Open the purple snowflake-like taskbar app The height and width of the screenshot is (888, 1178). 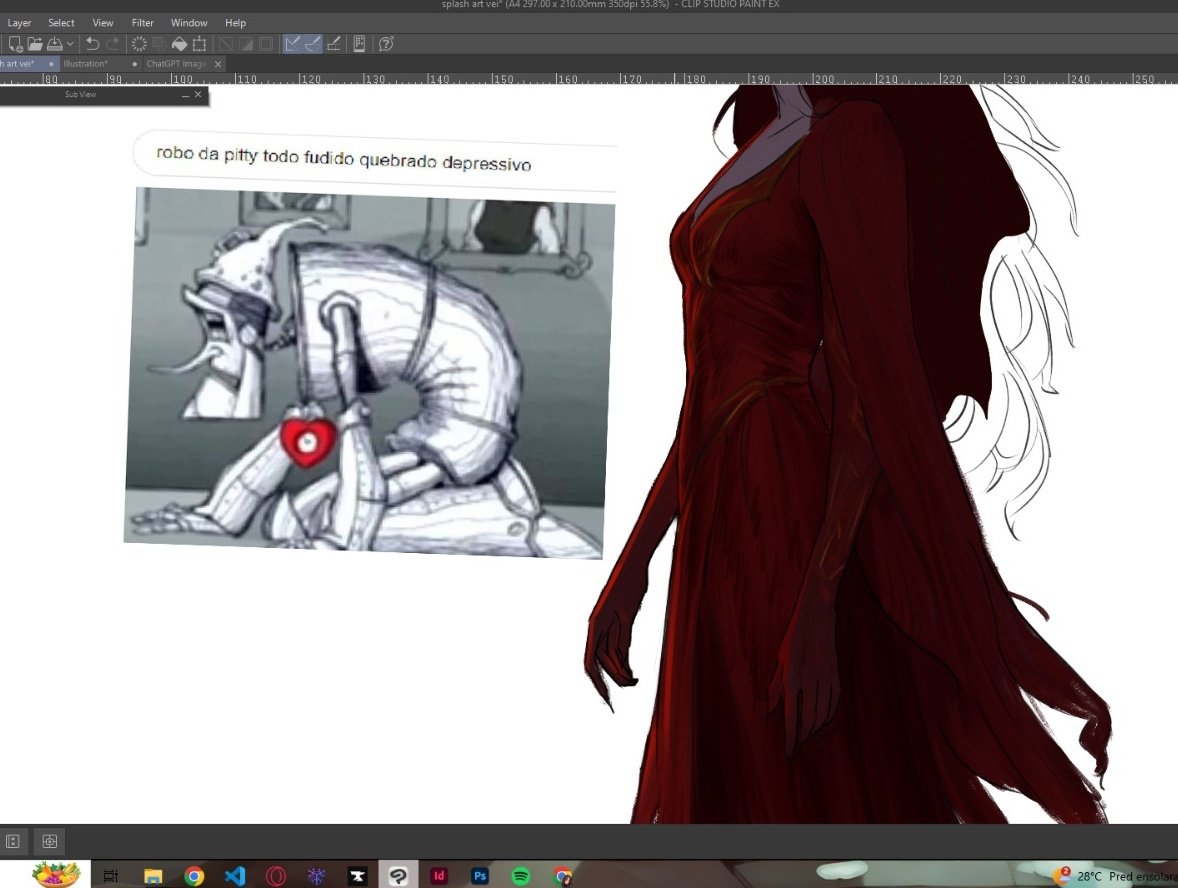[316, 876]
